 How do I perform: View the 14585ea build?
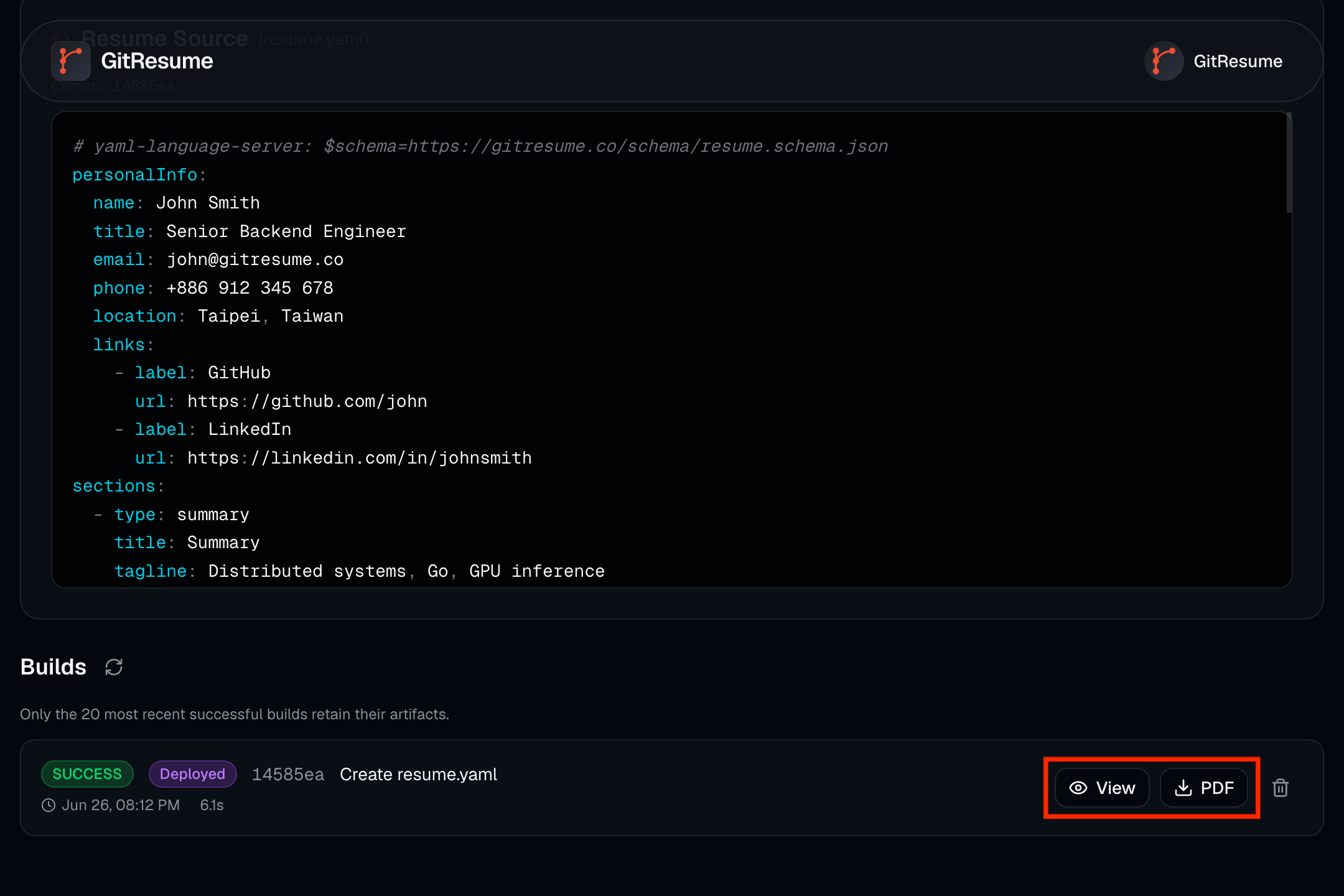click(1102, 788)
